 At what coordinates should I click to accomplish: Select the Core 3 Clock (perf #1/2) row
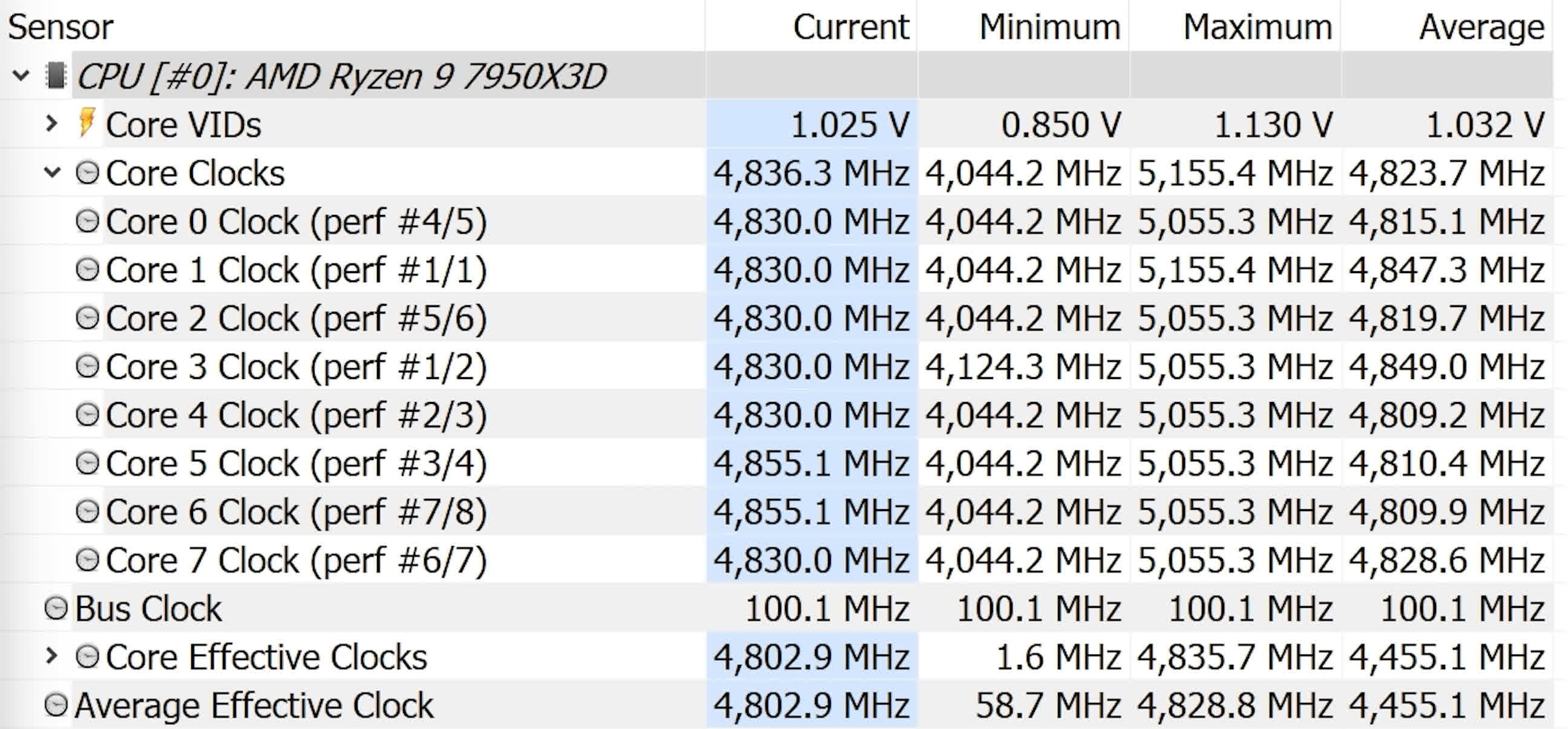coord(296,367)
